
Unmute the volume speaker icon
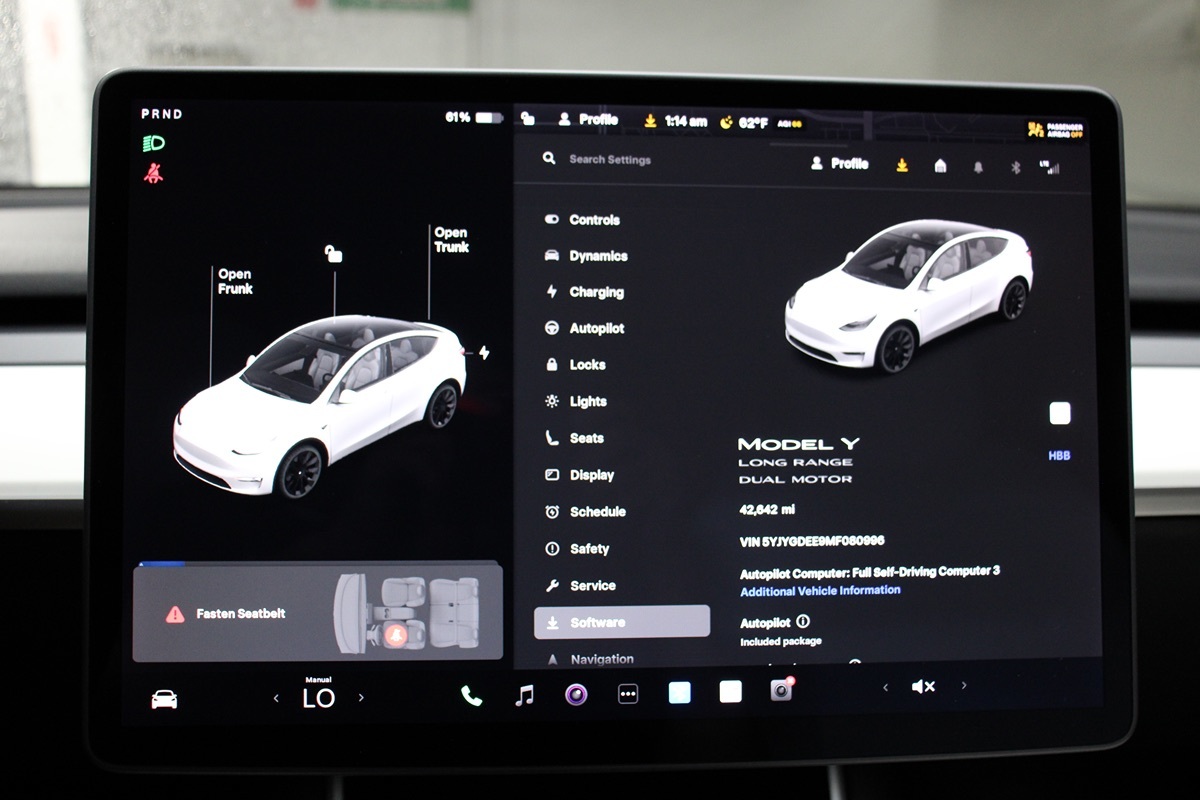coord(923,686)
